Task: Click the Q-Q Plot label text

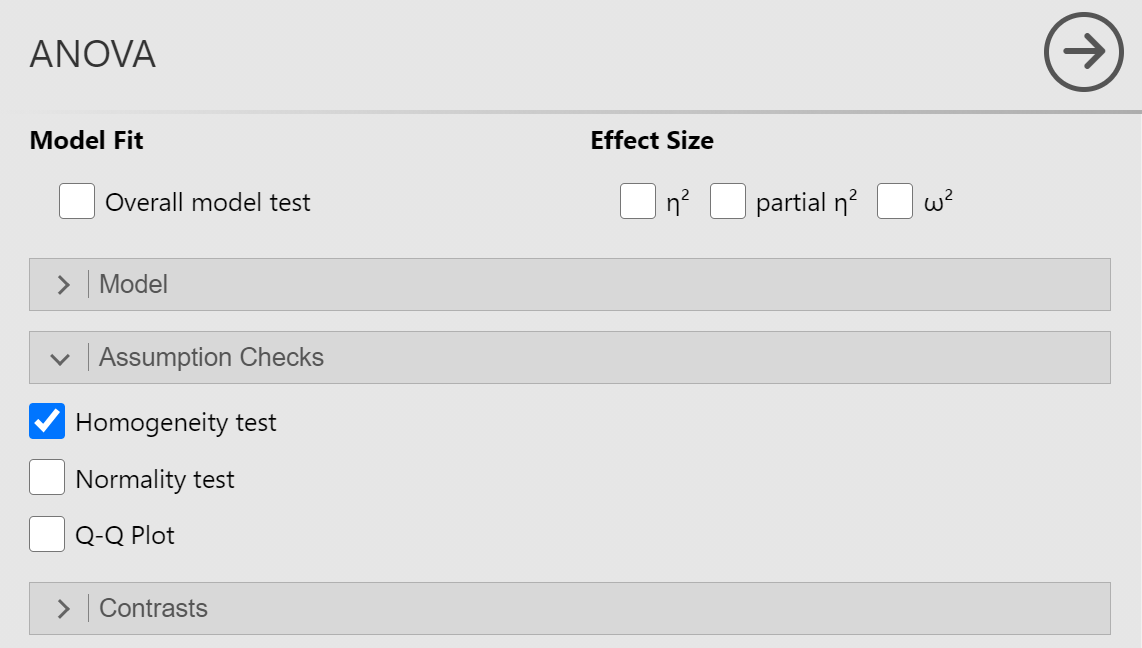Action: 125,535
